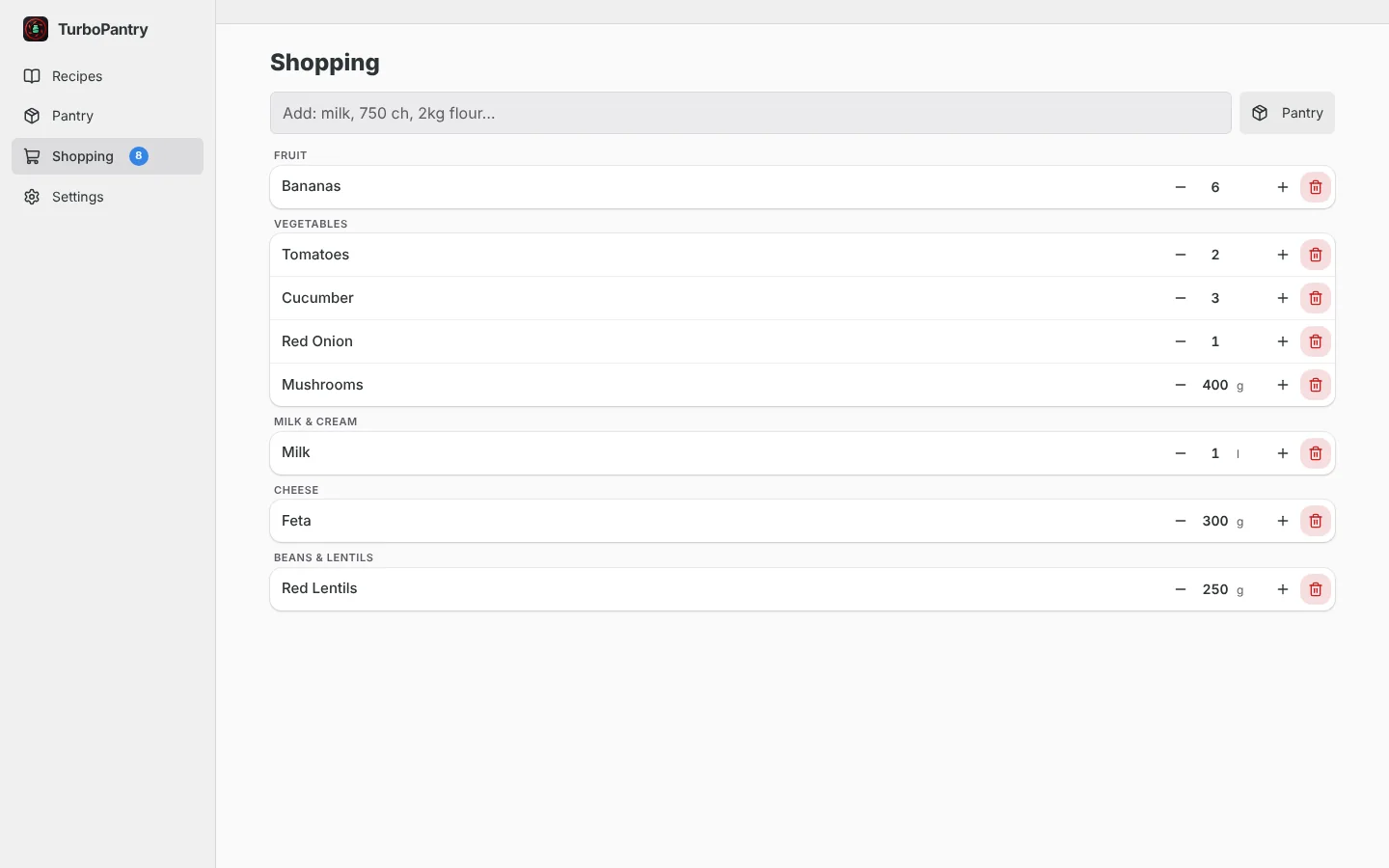Viewport: 1389px width, 868px height.
Task: Delete Milk from shopping list
Action: (1316, 453)
